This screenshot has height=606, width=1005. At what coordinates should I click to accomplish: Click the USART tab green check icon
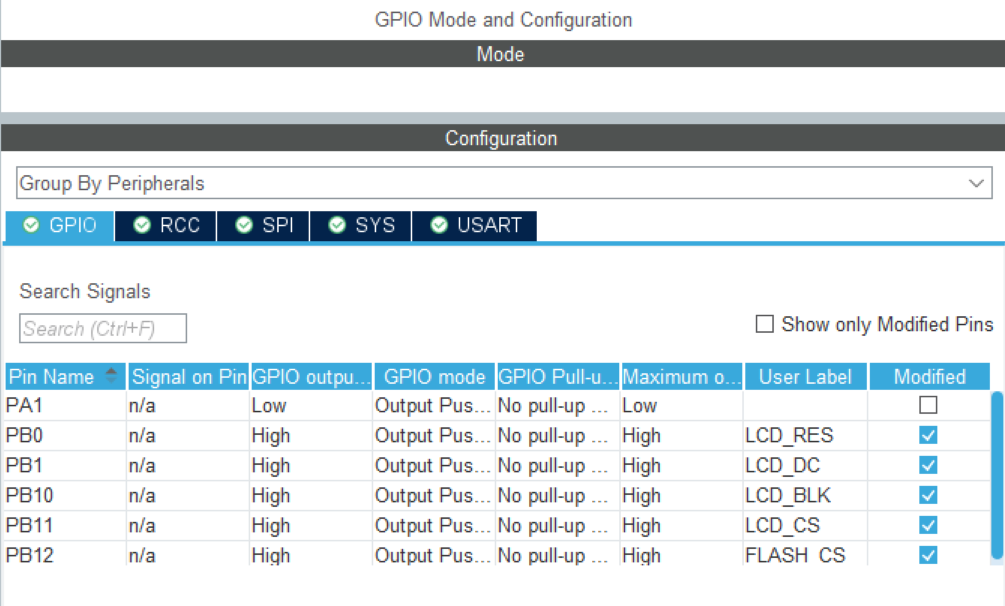[439, 225]
